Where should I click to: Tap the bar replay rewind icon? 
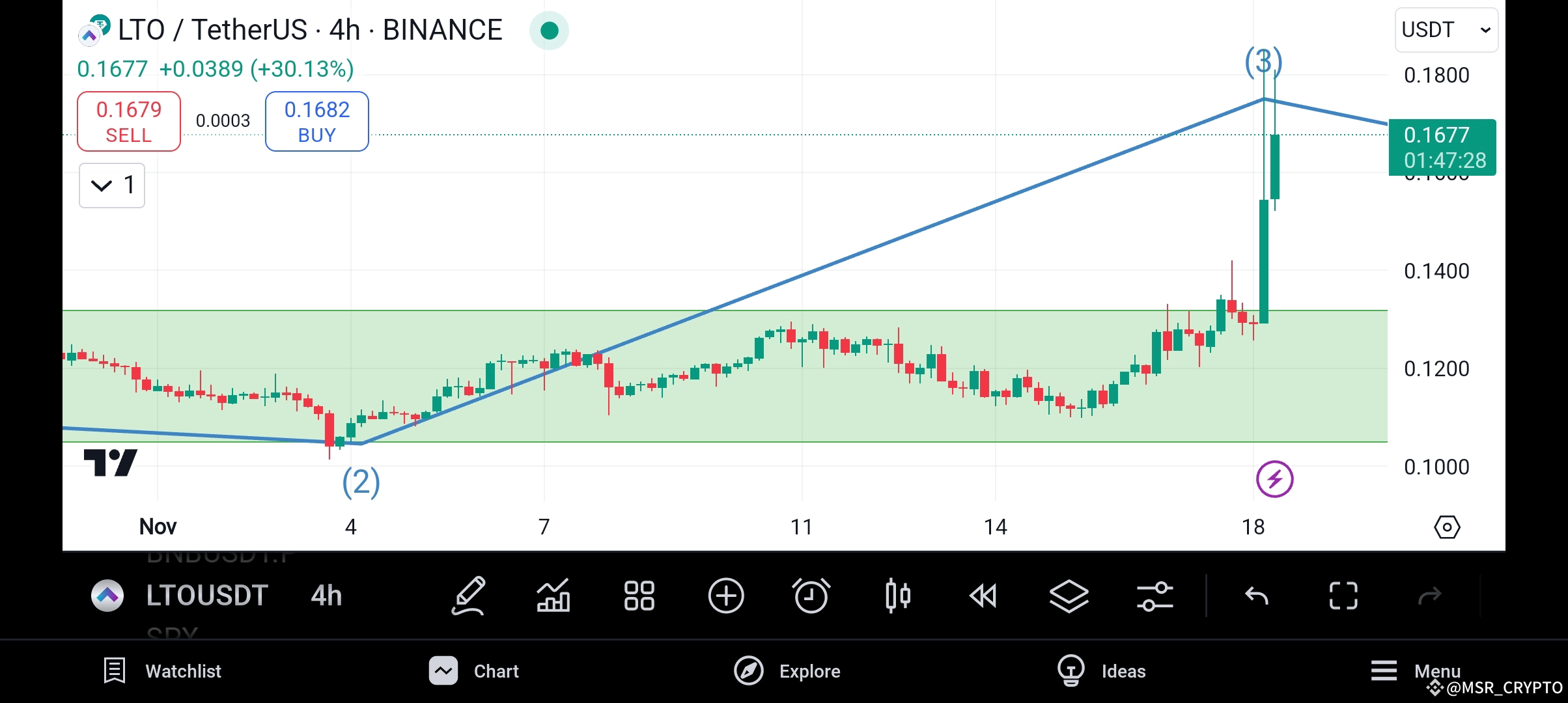(983, 596)
